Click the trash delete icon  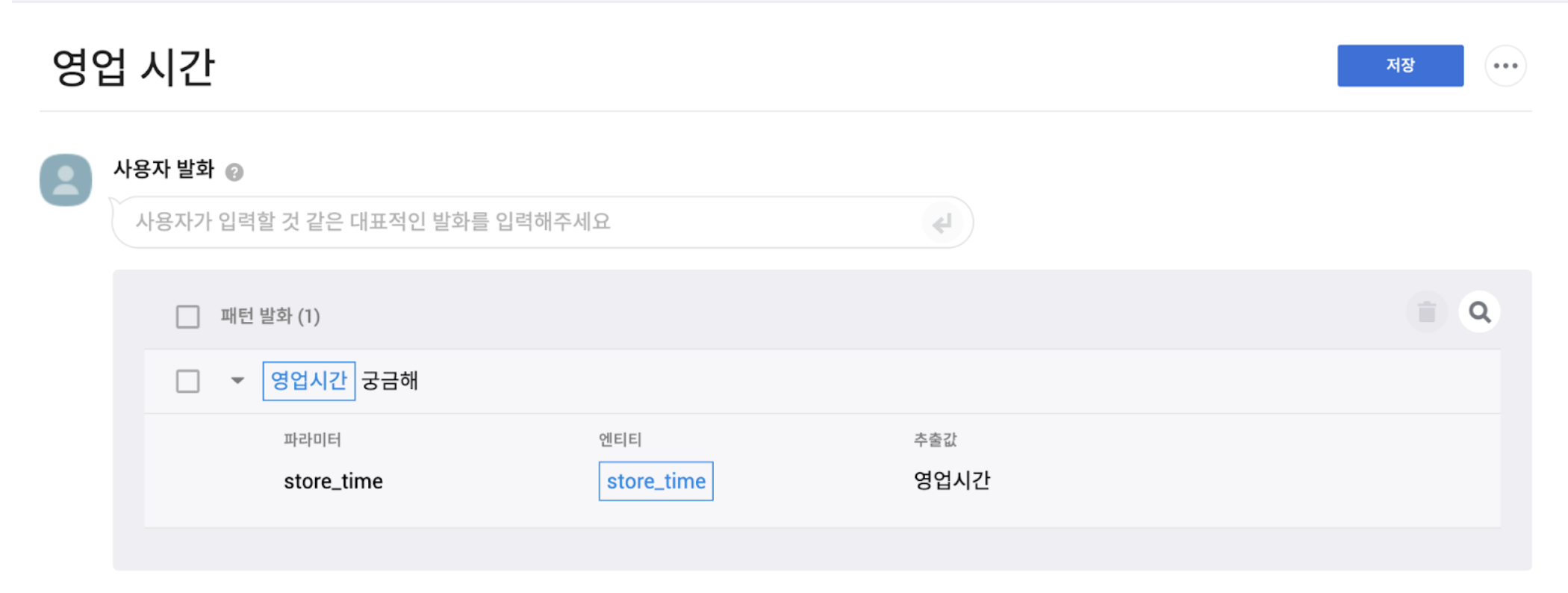[x=1426, y=312]
